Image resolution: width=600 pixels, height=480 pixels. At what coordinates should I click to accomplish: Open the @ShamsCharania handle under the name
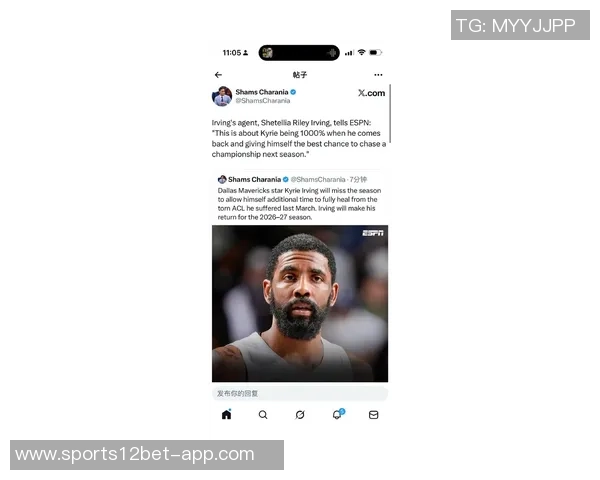(263, 101)
